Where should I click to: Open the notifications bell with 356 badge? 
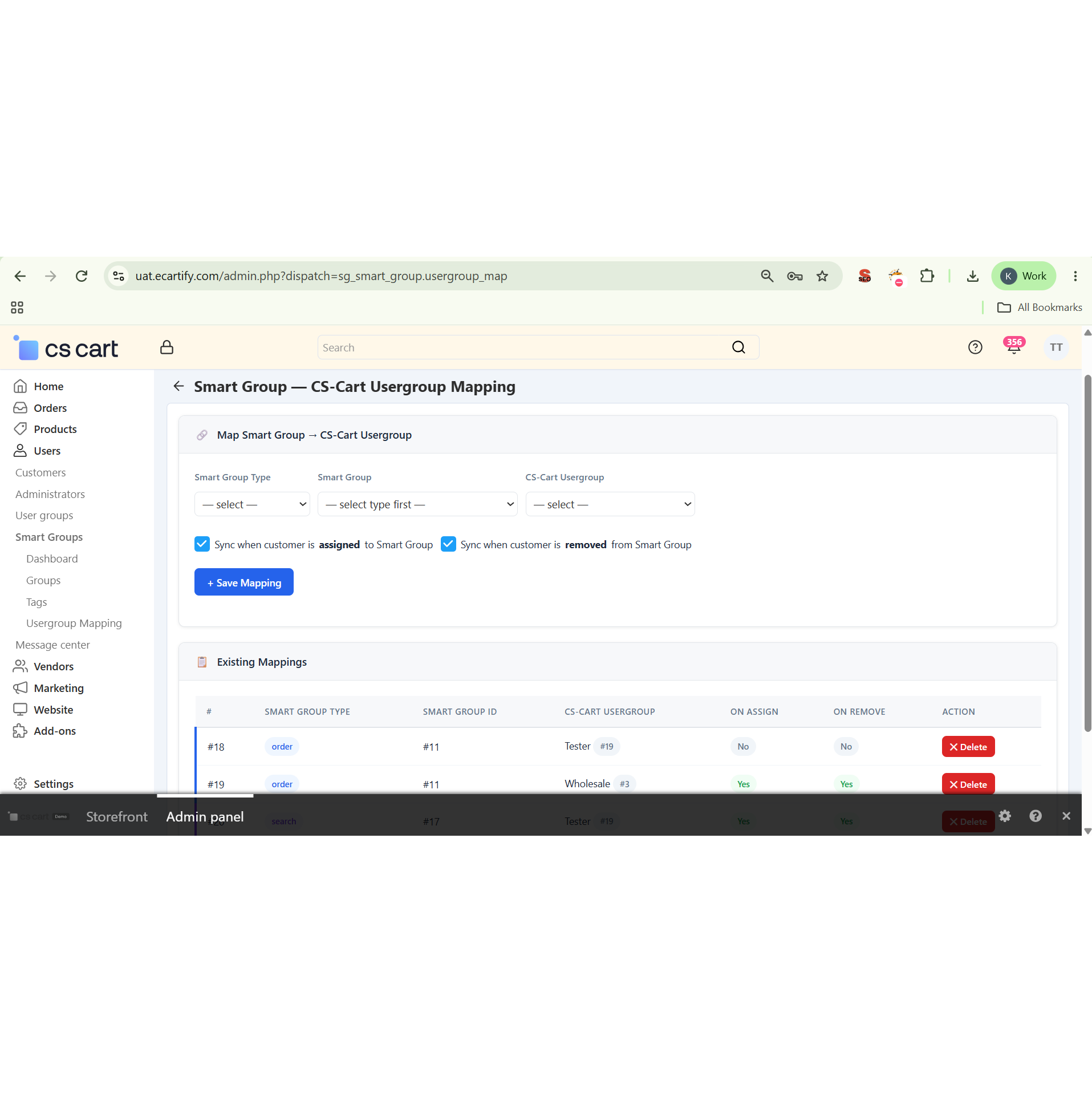[1014, 346]
